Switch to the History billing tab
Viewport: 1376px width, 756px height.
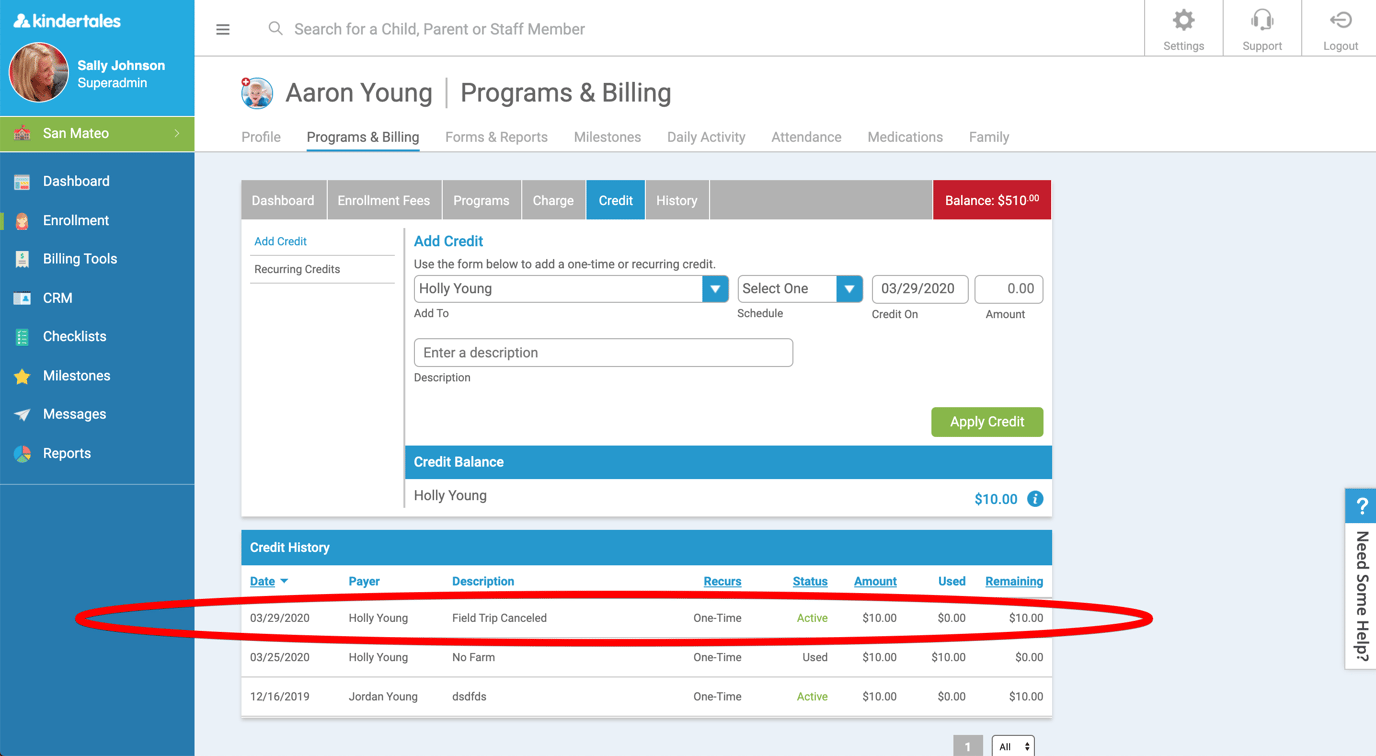[x=676, y=199]
